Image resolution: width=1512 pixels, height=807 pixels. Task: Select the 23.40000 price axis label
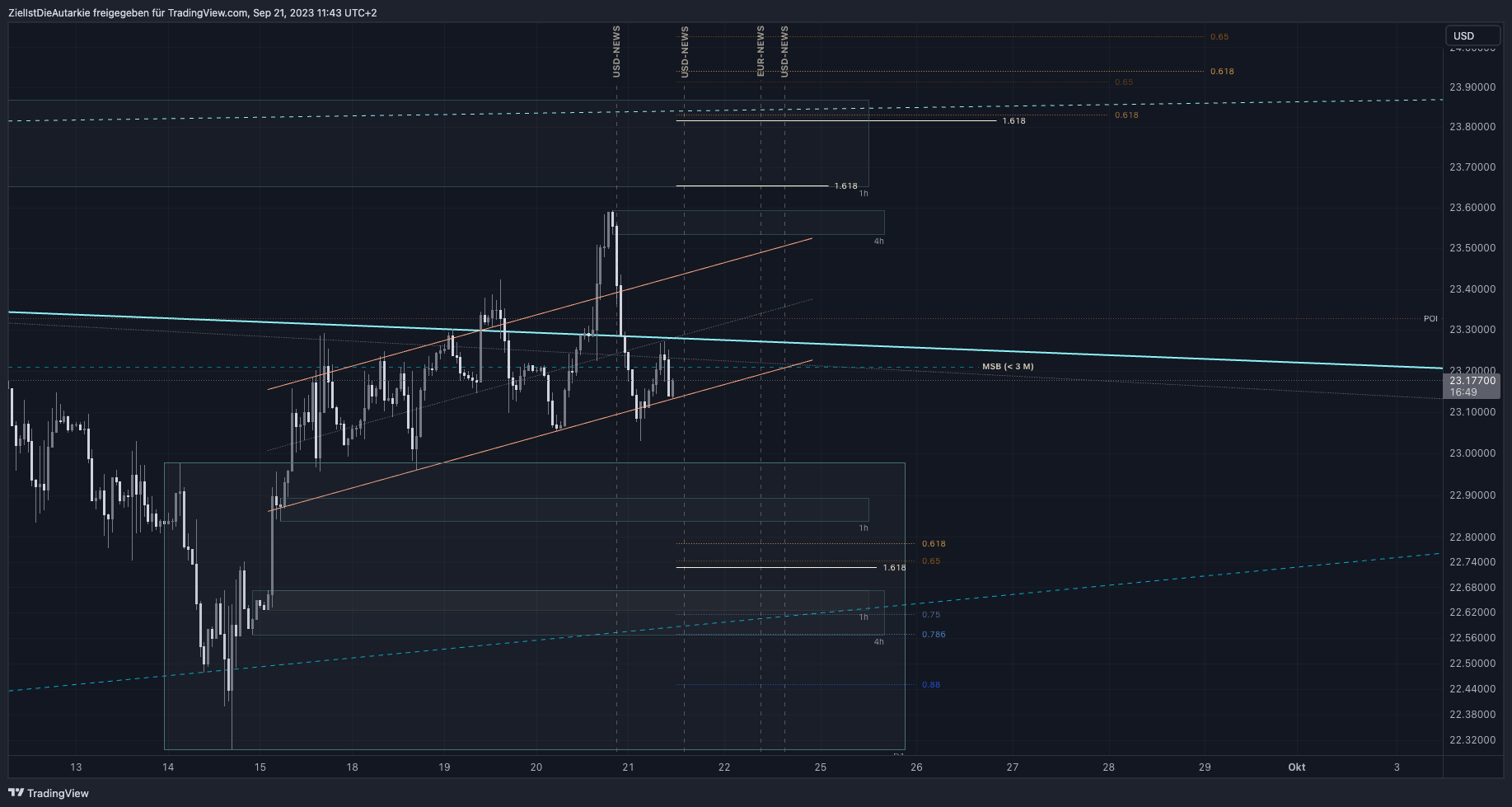pyautogui.click(x=1472, y=289)
